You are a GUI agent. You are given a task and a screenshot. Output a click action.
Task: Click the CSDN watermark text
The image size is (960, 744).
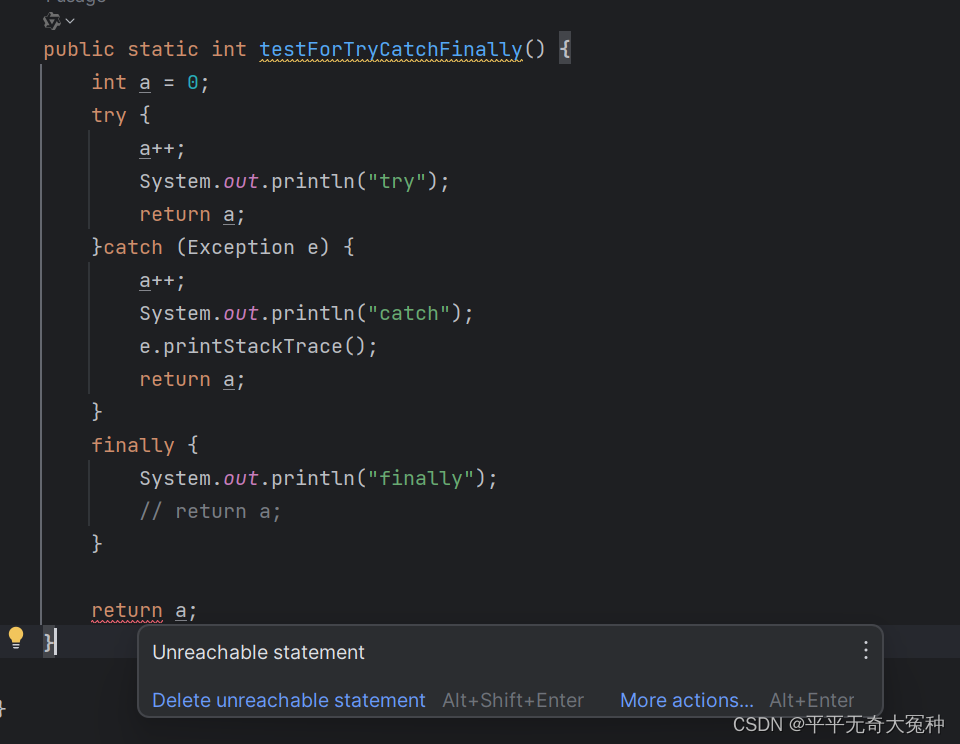pos(840,724)
